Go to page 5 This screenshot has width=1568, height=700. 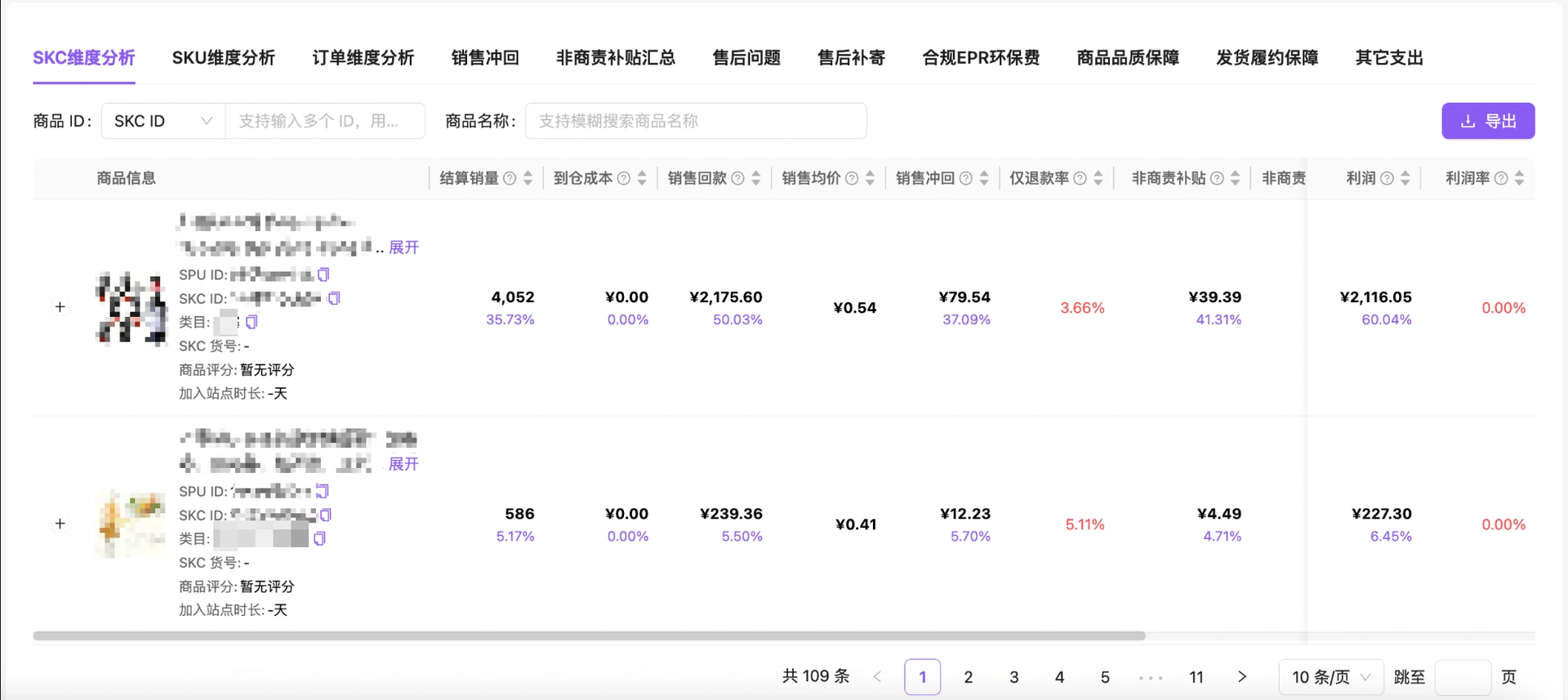coord(1105,676)
